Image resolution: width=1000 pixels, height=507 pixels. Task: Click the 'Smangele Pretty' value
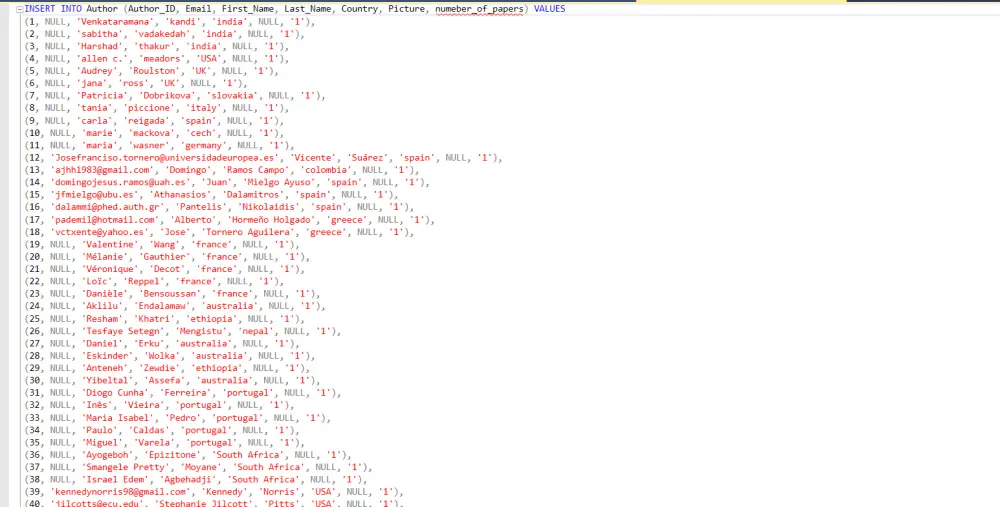pyautogui.click(x=126, y=467)
